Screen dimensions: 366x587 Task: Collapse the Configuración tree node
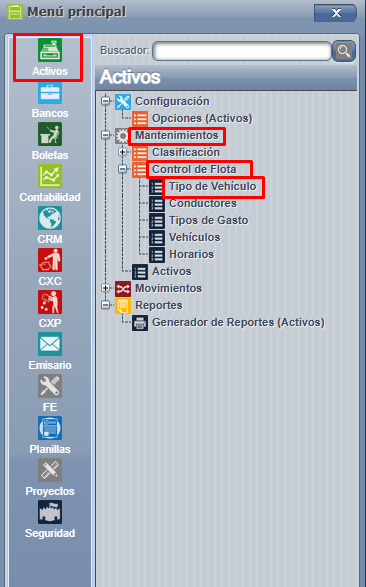click(x=106, y=101)
